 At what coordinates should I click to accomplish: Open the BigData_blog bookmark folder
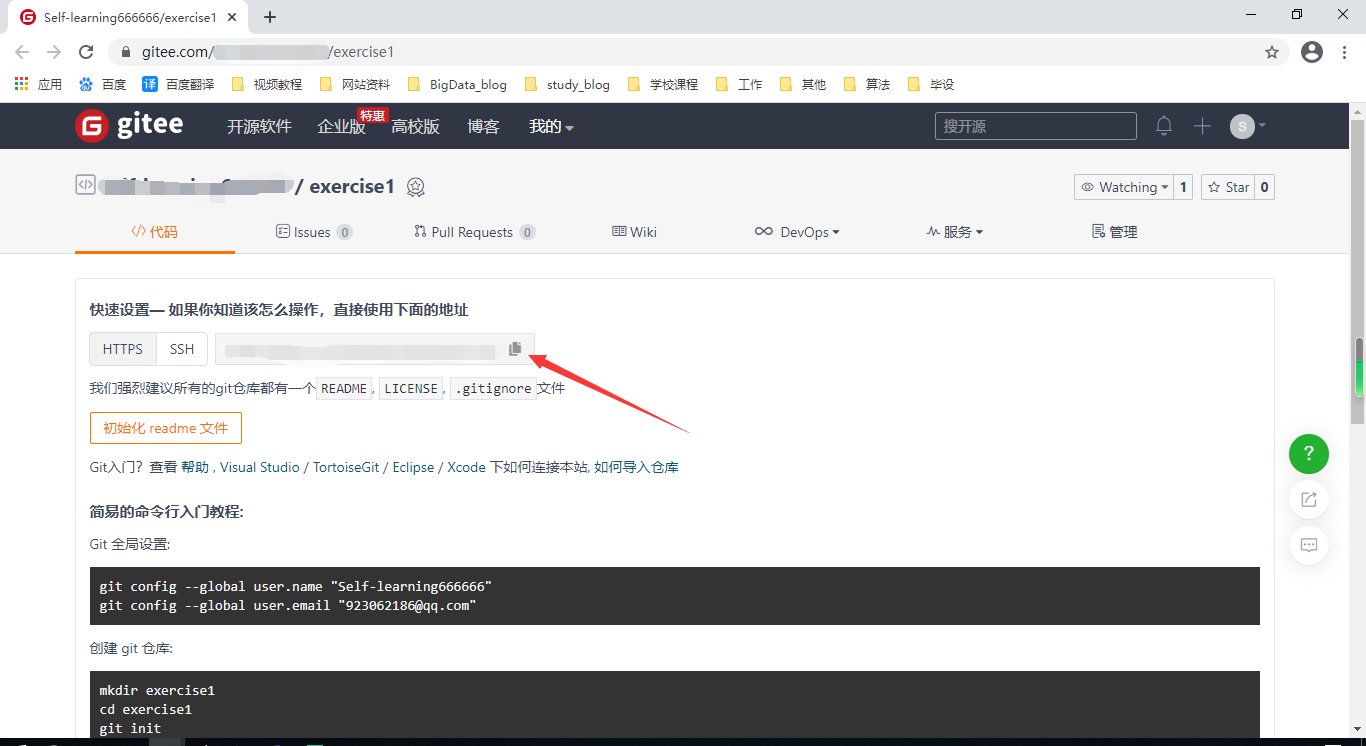(x=456, y=85)
